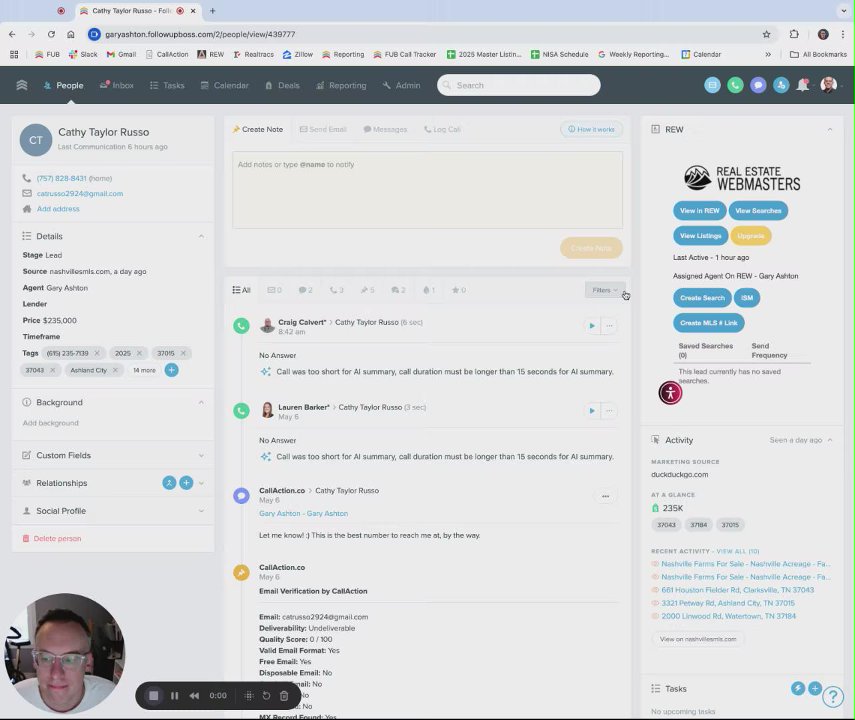Click Add background text field
The height and width of the screenshot is (720, 855).
(x=51, y=423)
